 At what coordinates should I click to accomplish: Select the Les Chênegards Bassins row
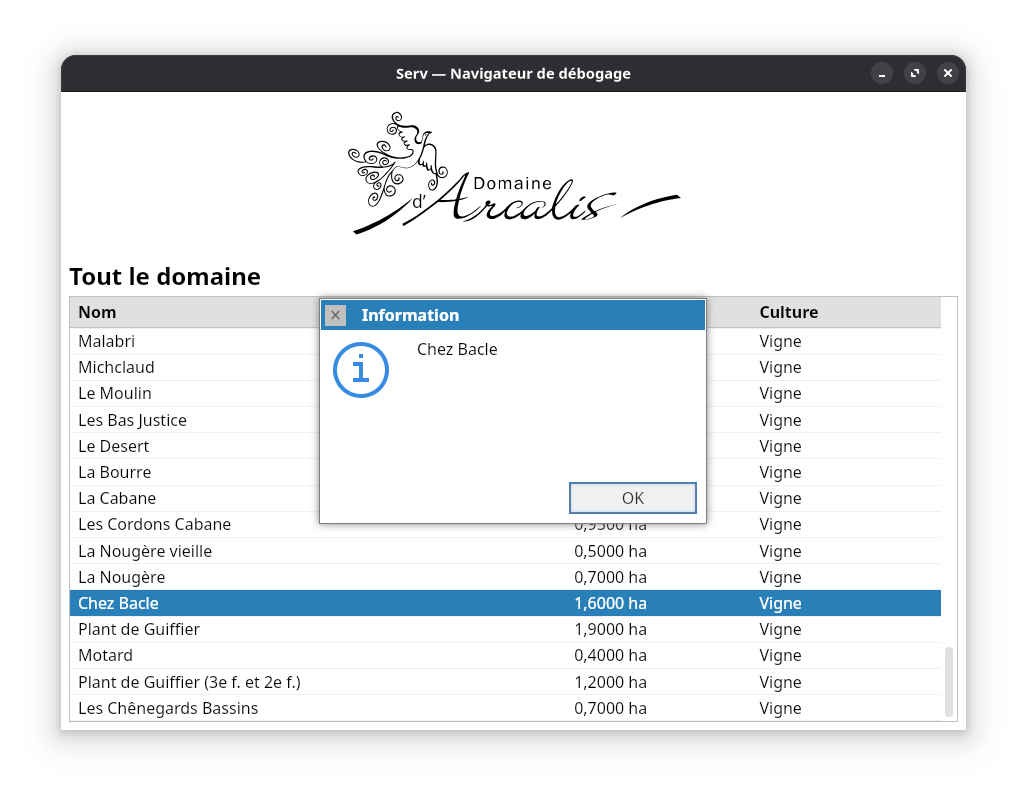[x=505, y=708]
